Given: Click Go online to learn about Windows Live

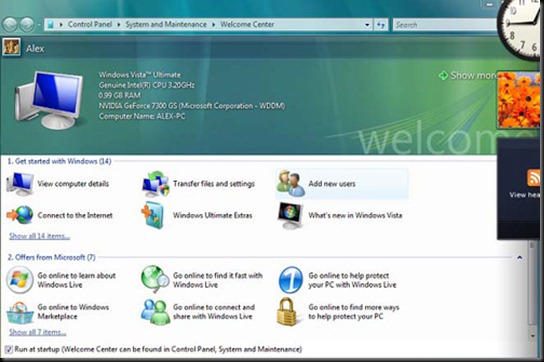Looking at the screenshot, I should tap(76, 280).
